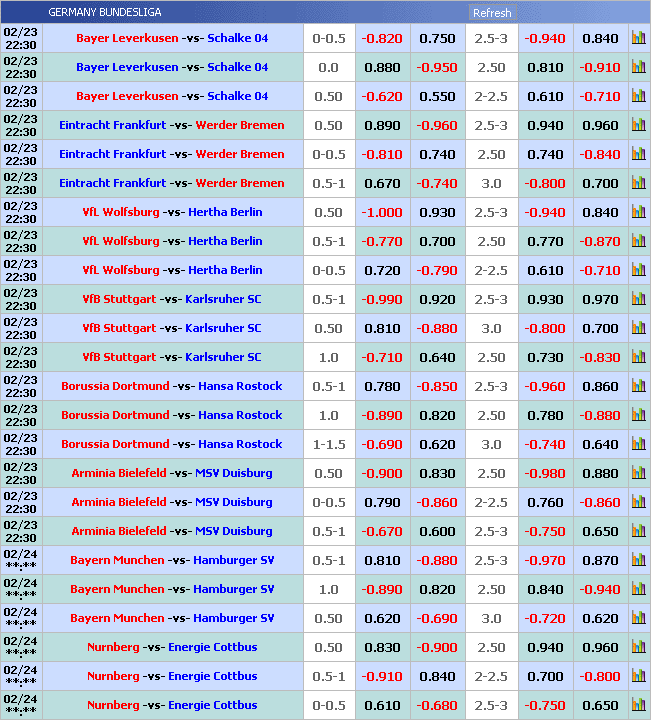Select the -0.970 over/under odds for Bayern Munchen
This screenshot has height=720, width=651.
(546, 561)
